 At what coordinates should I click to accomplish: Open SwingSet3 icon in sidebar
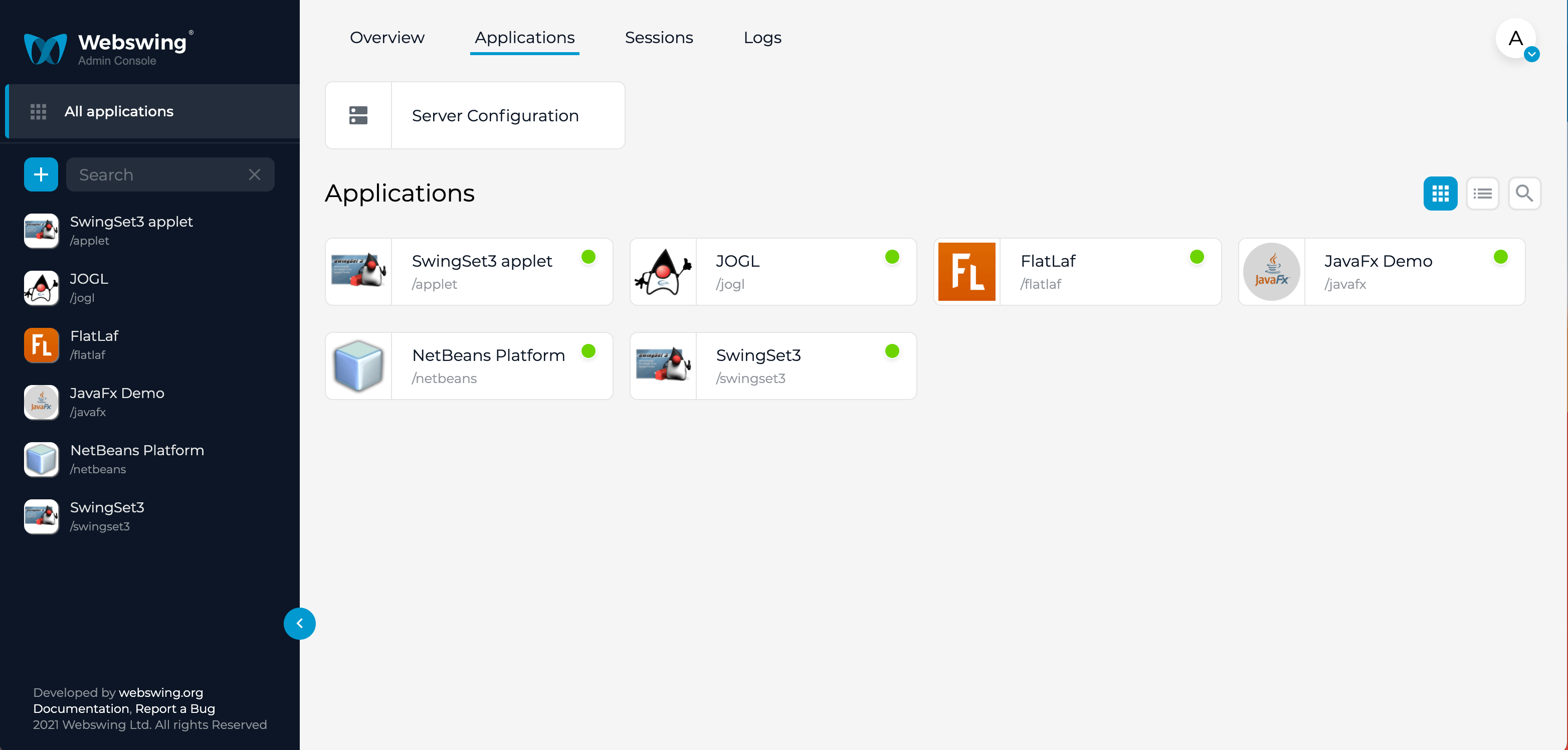[42, 517]
